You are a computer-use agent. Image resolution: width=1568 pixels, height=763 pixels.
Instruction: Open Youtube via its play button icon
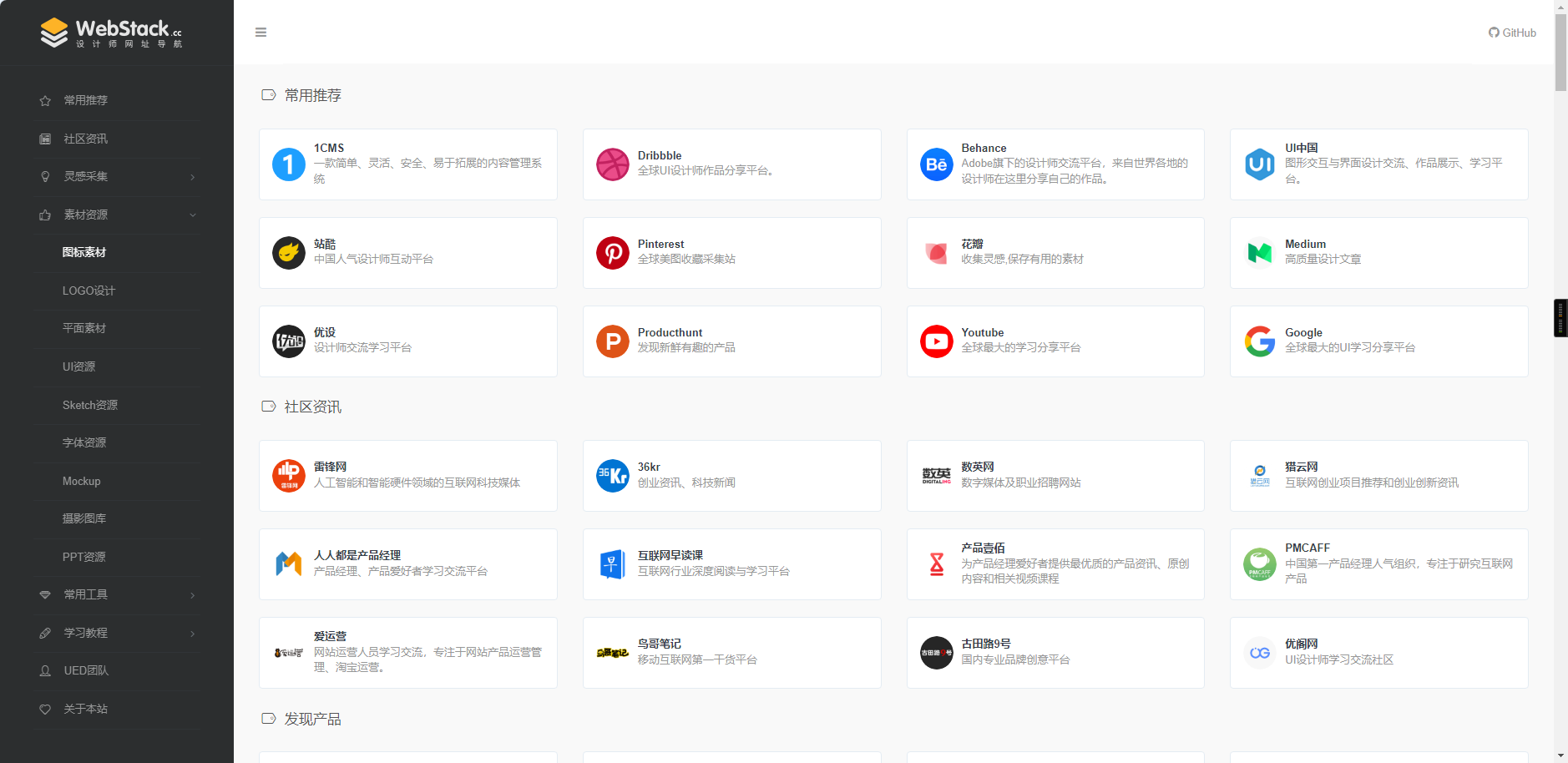coord(936,341)
